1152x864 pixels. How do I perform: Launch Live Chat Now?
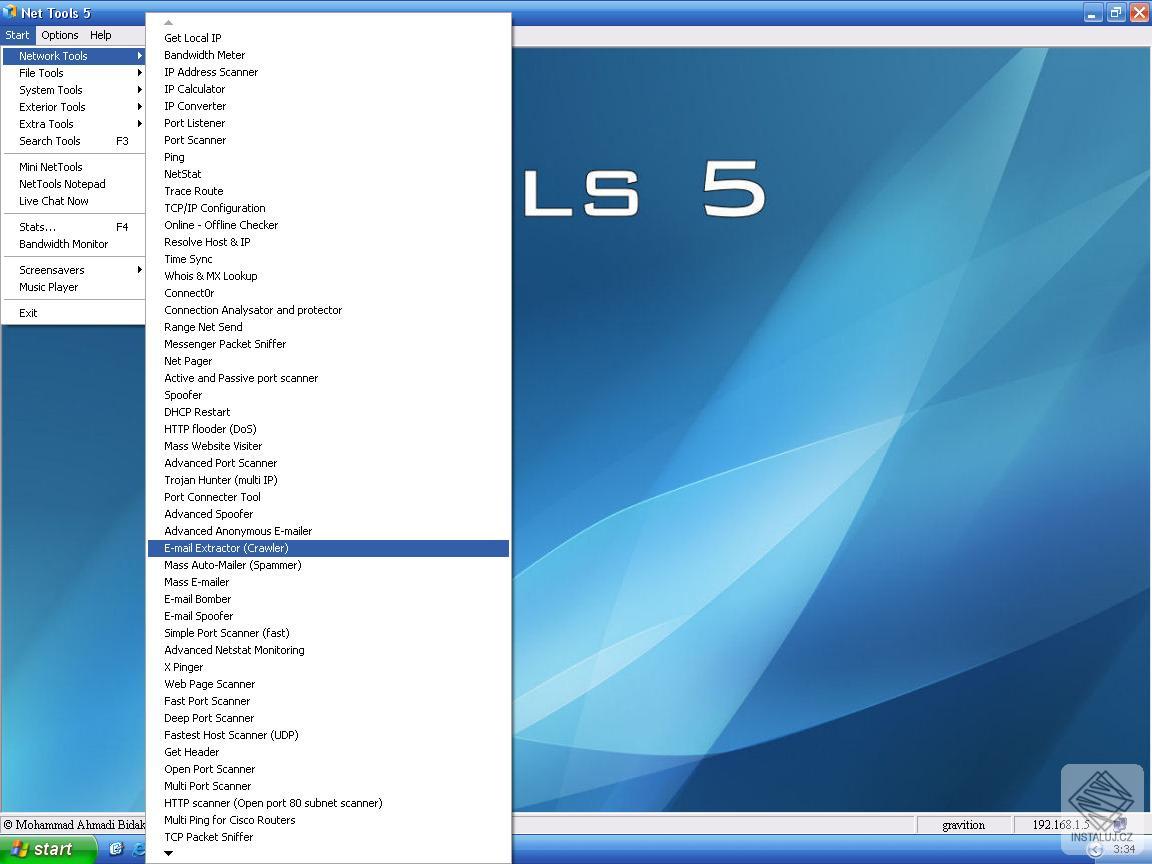73,201
